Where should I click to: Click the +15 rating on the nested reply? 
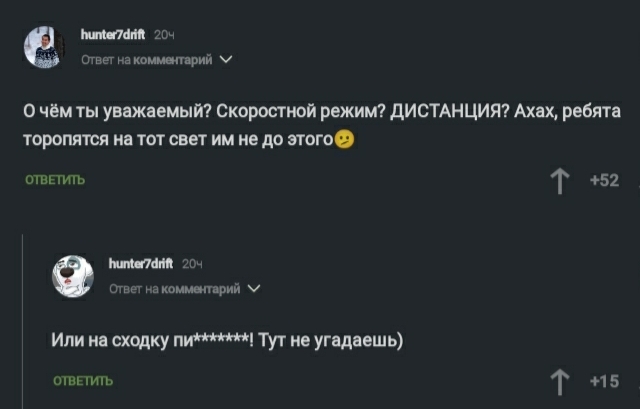pyautogui.click(x=604, y=380)
